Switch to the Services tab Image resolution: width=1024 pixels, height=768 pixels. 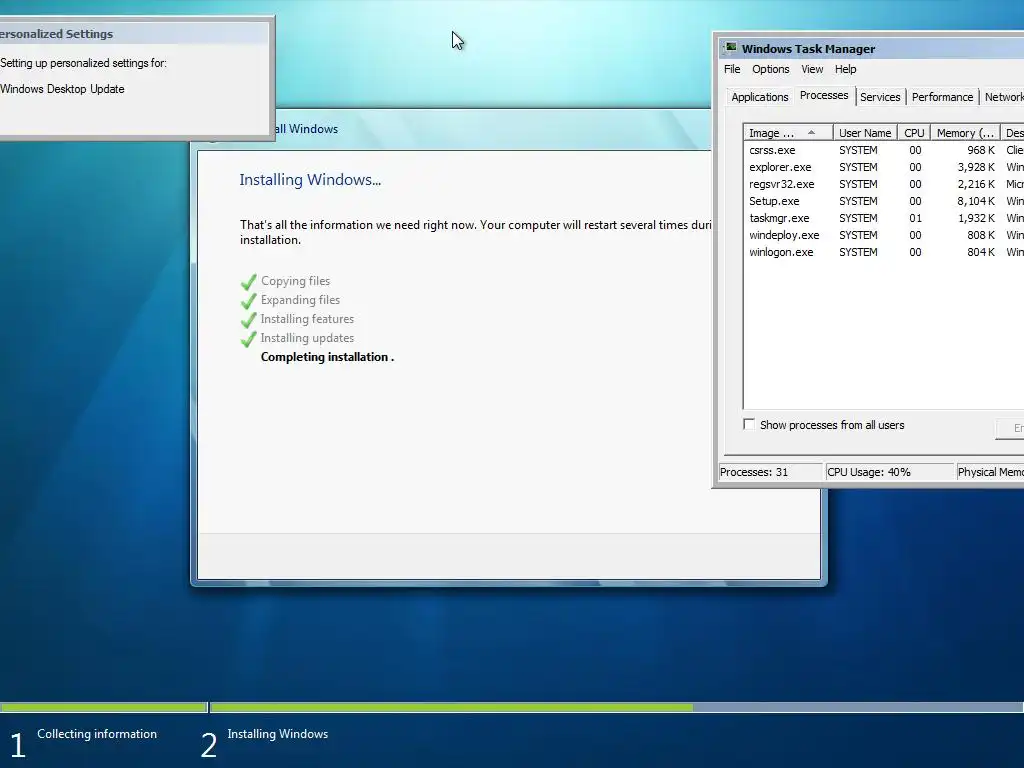[880, 97]
